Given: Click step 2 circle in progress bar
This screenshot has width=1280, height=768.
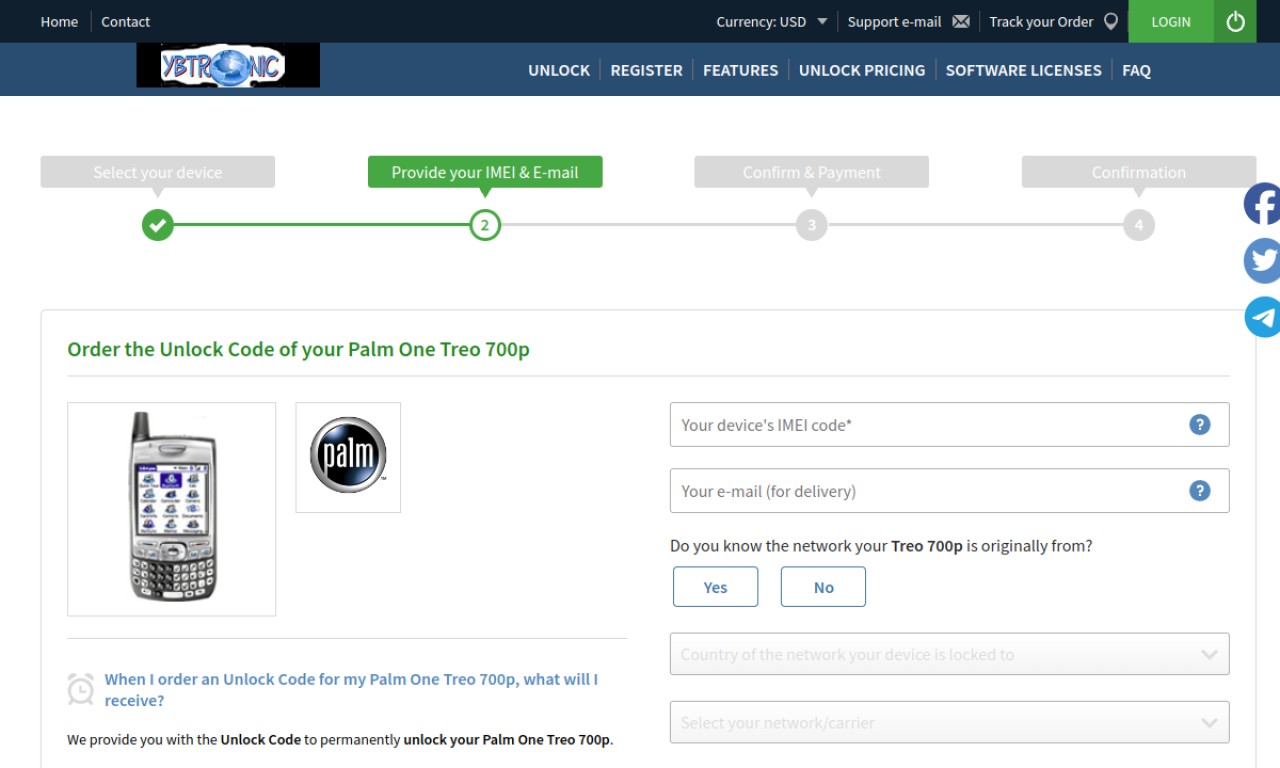Looking at the screenshot, I should 485,225.
